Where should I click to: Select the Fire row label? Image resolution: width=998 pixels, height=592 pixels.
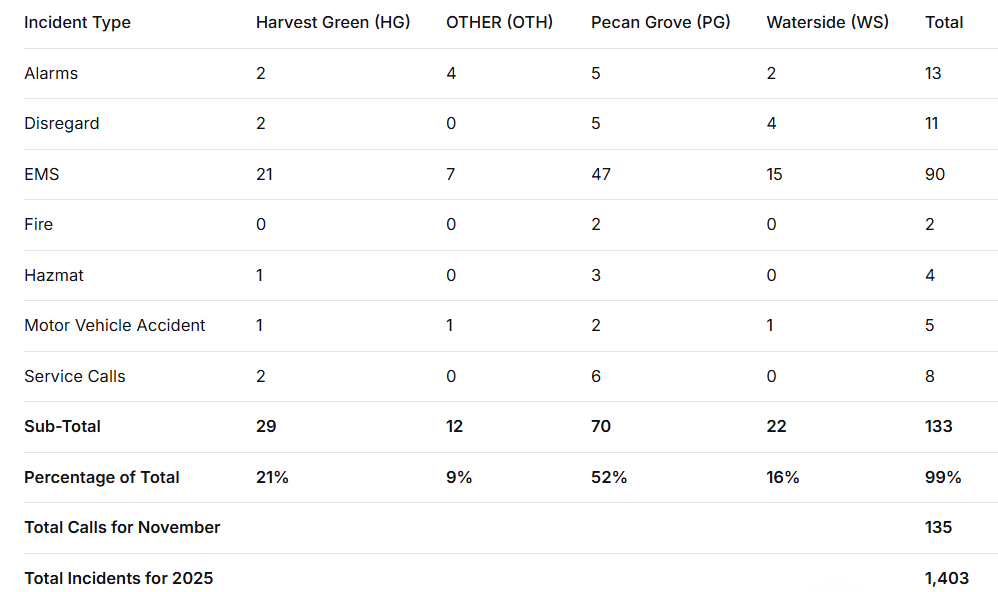[x=38, y=224]
